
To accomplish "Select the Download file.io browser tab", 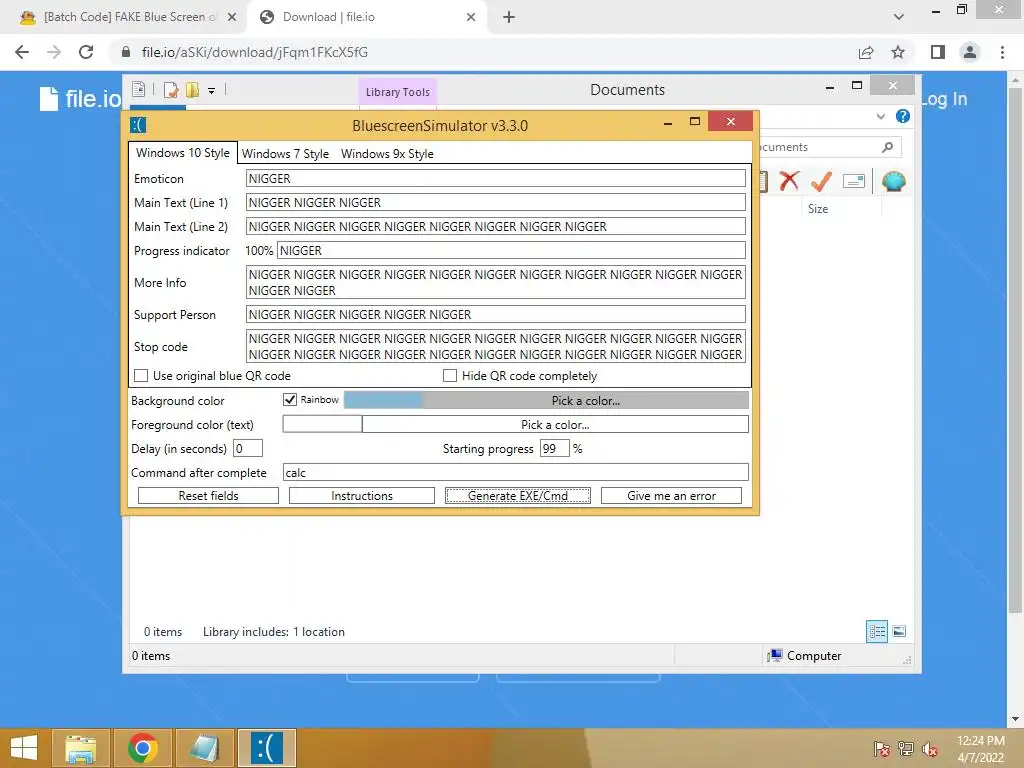I will (368, 17).
